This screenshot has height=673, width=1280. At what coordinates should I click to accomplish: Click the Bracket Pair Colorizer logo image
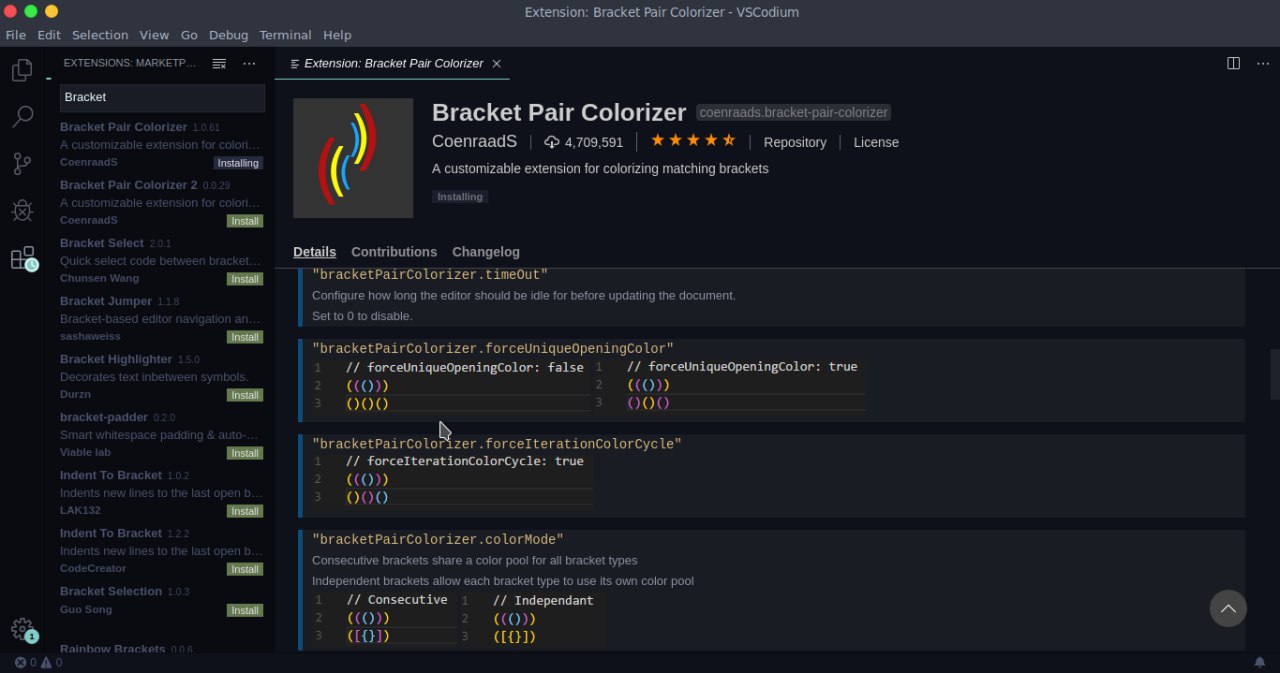(x=353, y=158)
